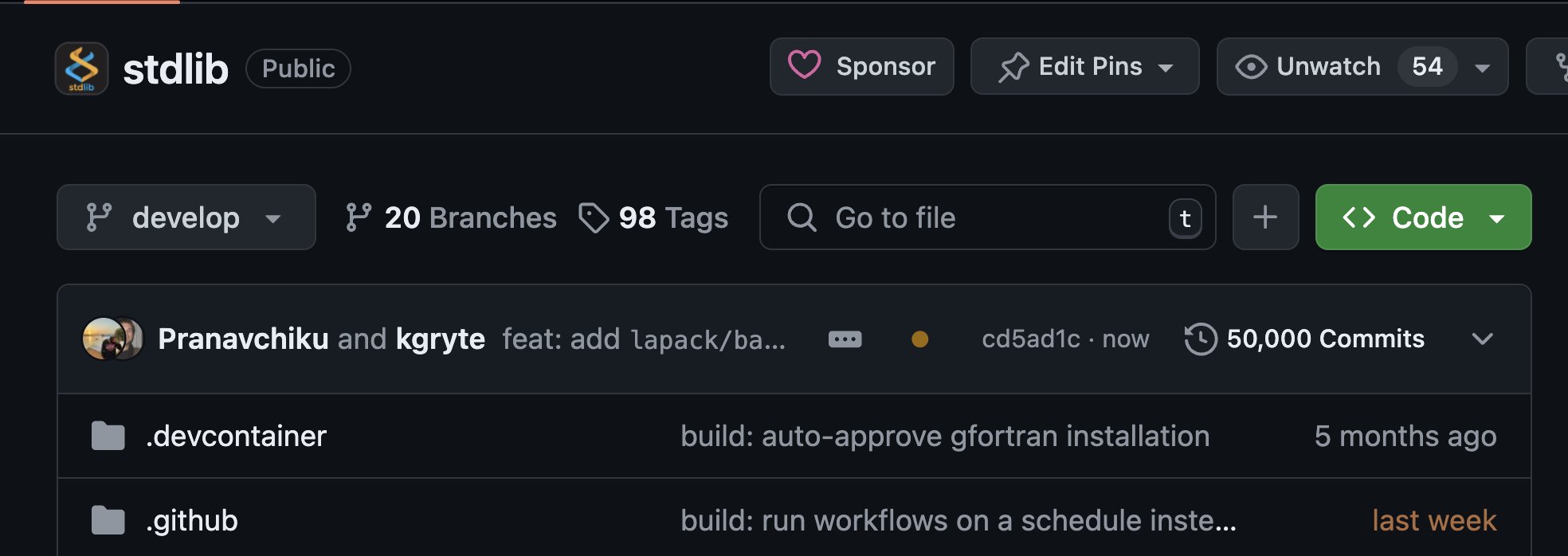Viewport: 1568px width, 556px height.
Task: Click the tag icon next to 98 Tags
Action: (594, 217)
